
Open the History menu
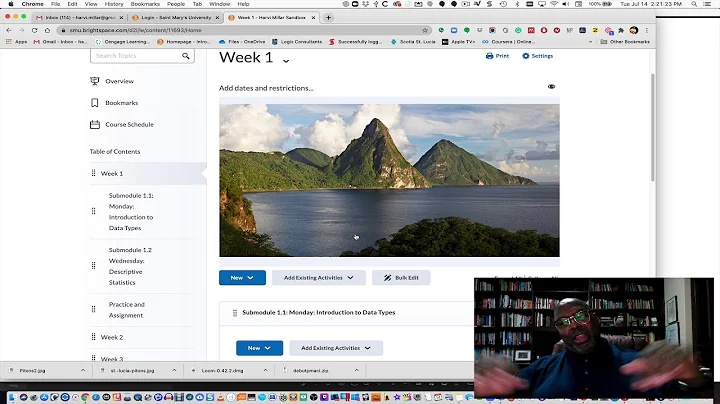pyautogui.click(x=114, y=4)
